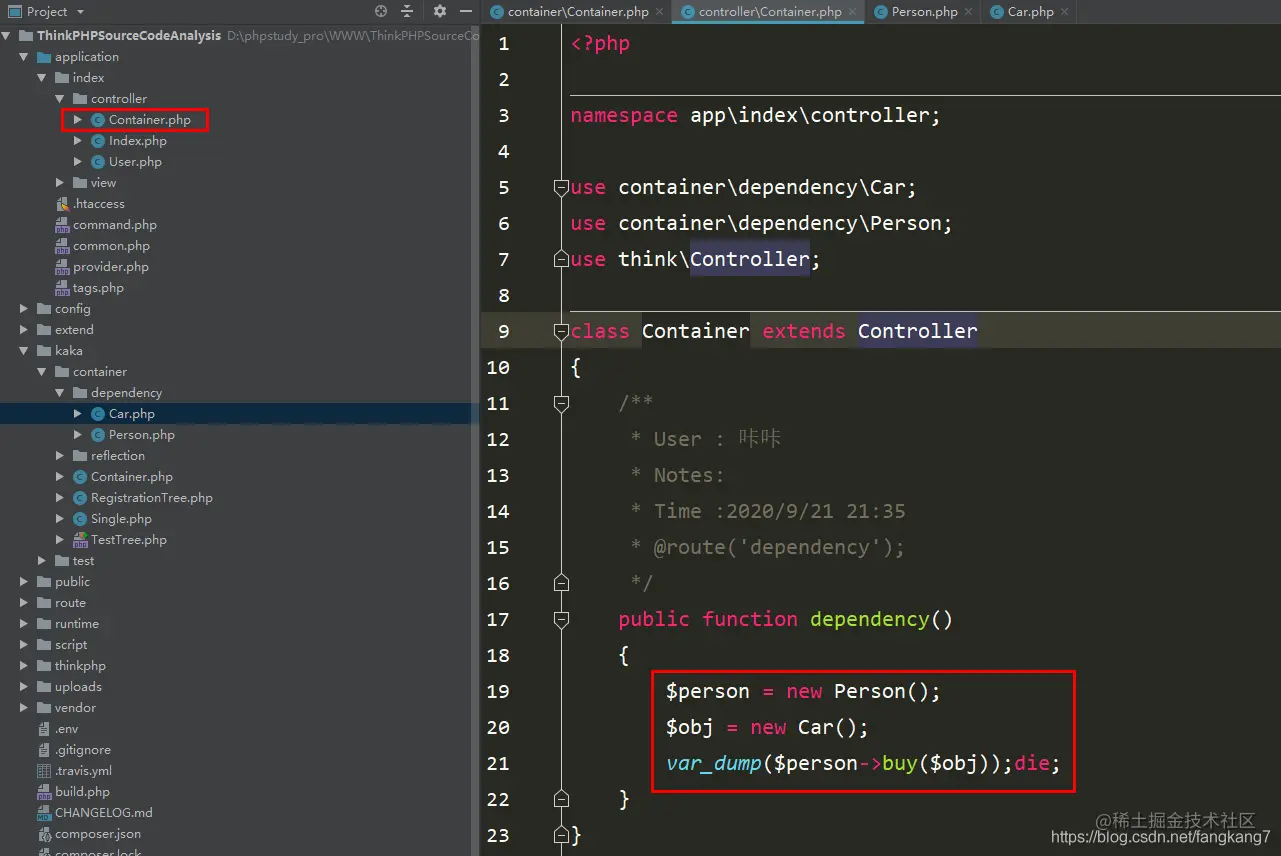This screenshot has height=856, width=1281.
Task: Click the RegistrationTree.php class icon
Action: 80,498
